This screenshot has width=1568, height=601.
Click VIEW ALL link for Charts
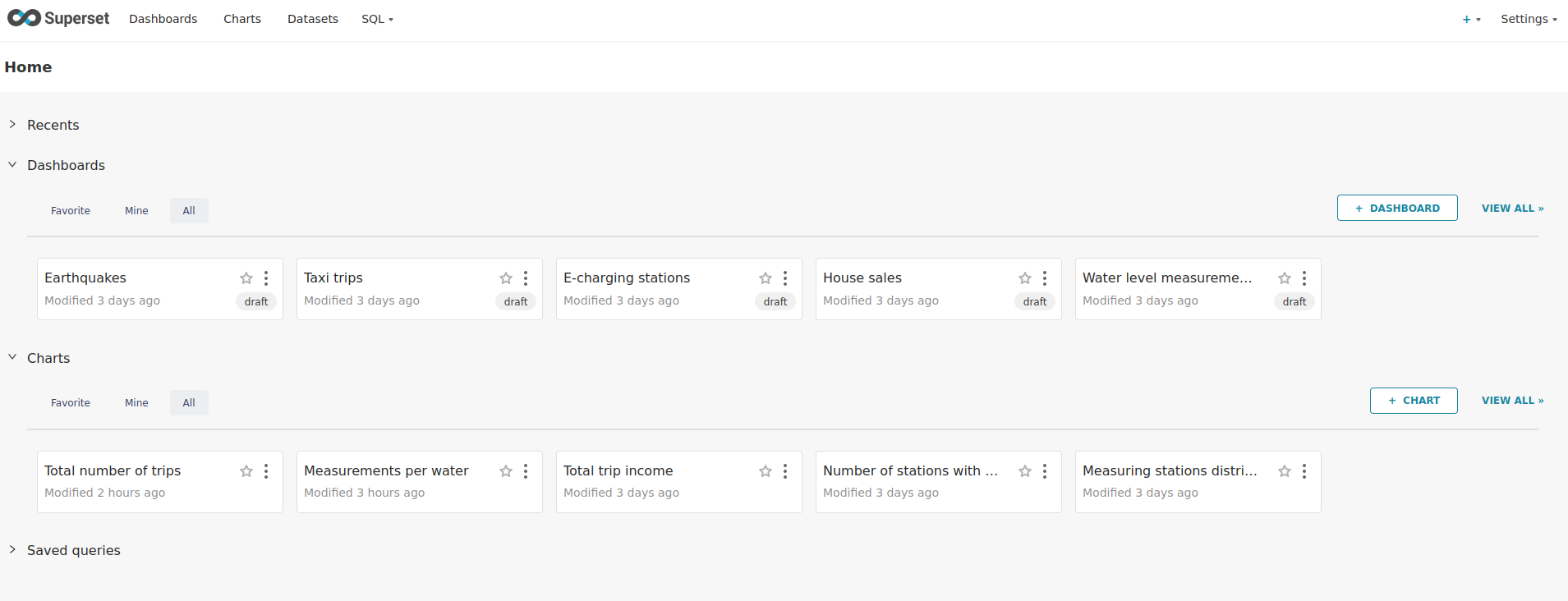tap(1512, 401)
